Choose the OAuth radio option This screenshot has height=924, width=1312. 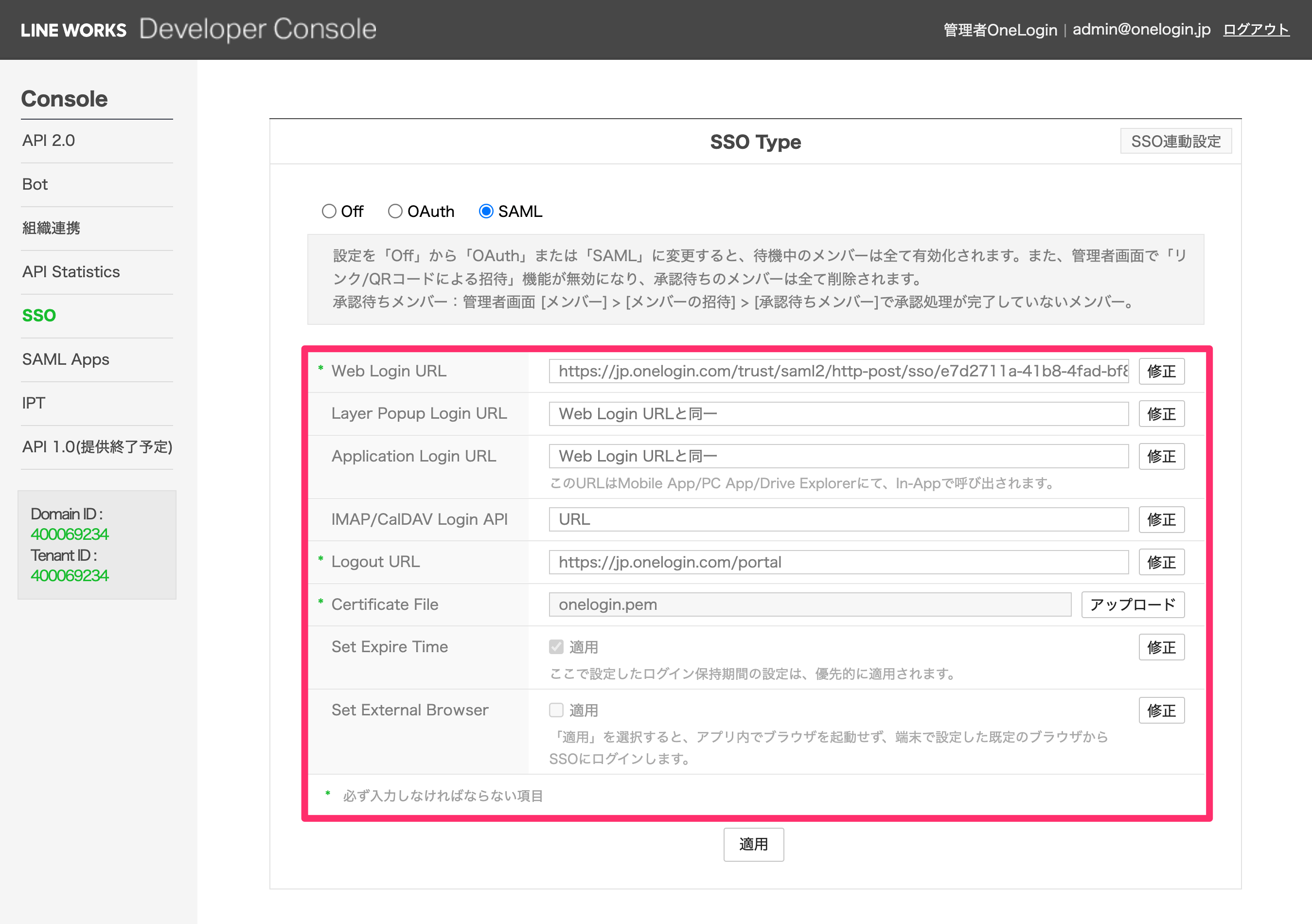pos(395,212)
